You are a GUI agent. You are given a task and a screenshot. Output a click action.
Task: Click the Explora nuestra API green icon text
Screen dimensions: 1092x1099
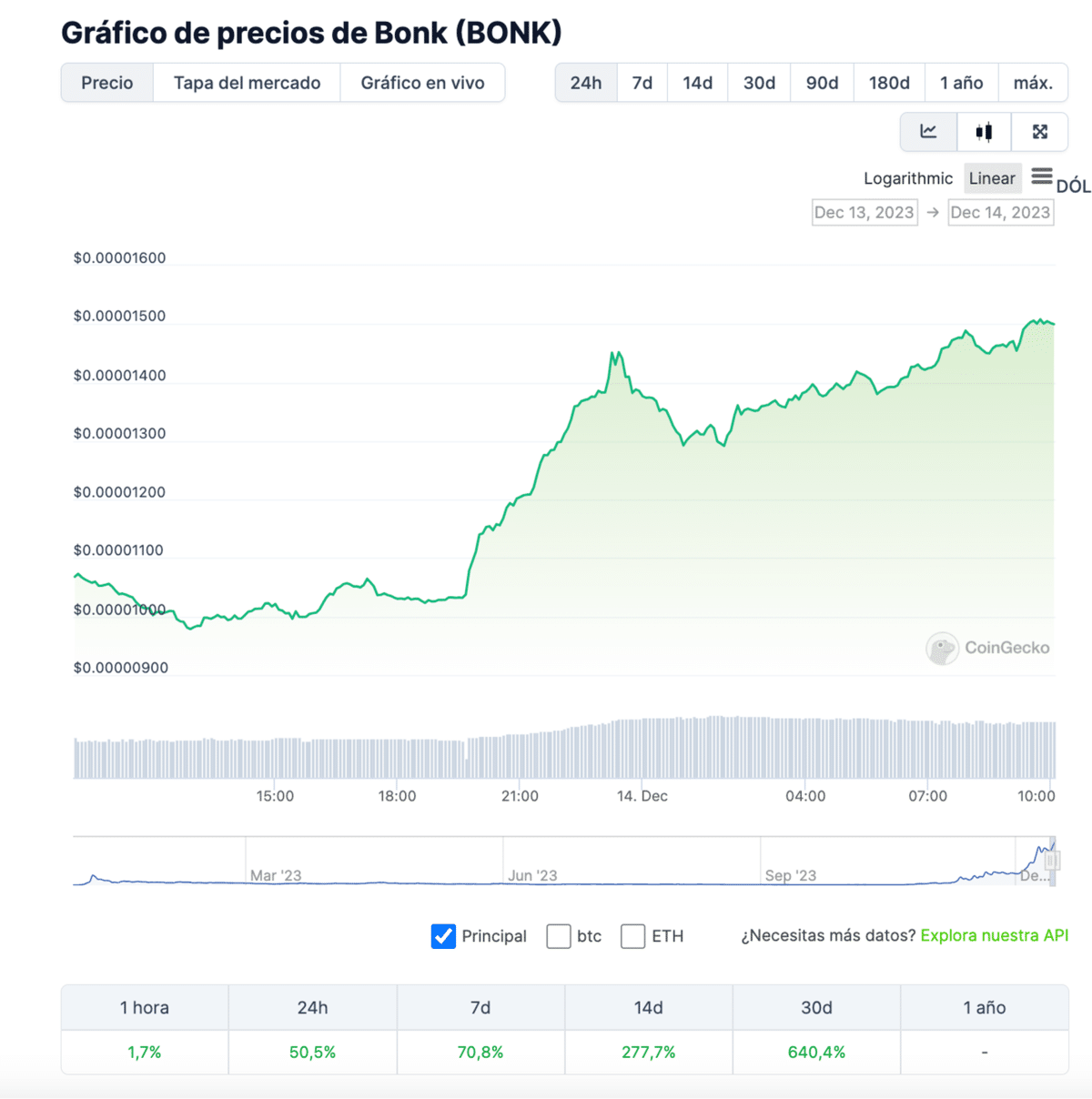click(x=994, y=935)
